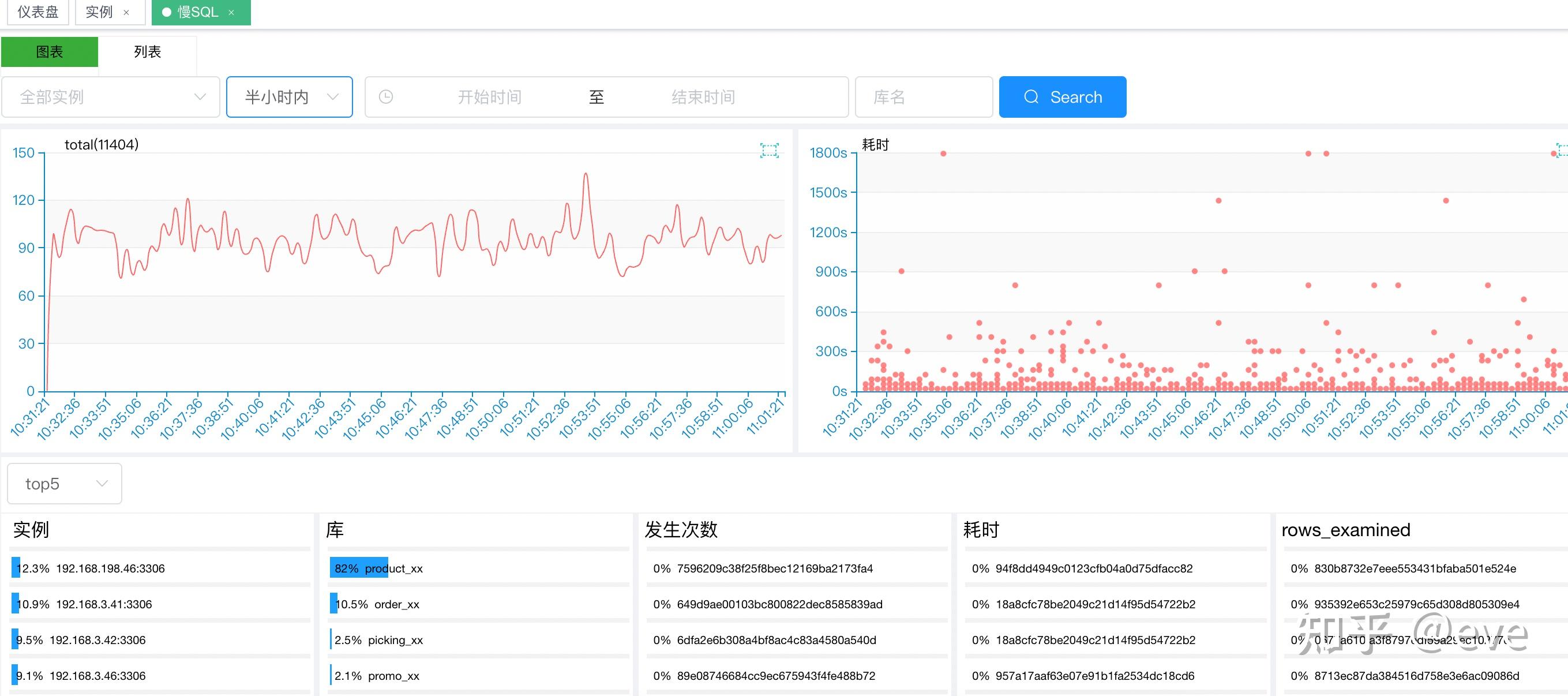This screenshot has height=696, width=1568.
Task: Close the 实例 tab
Action: click(126, 12)
